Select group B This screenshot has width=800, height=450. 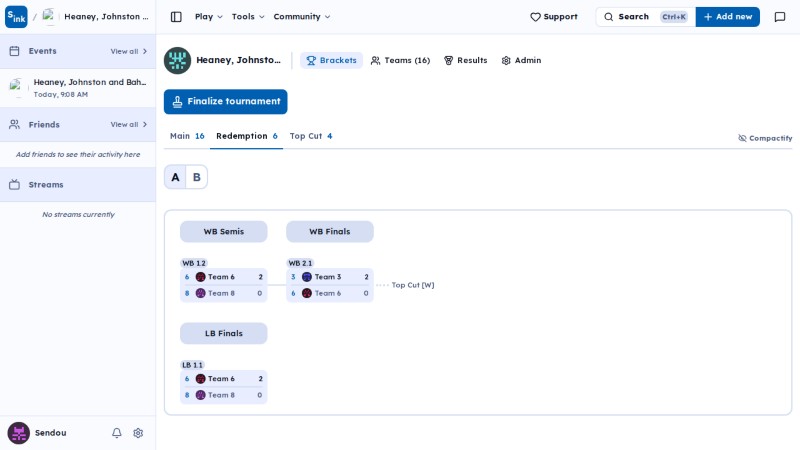tap(196, 177)
